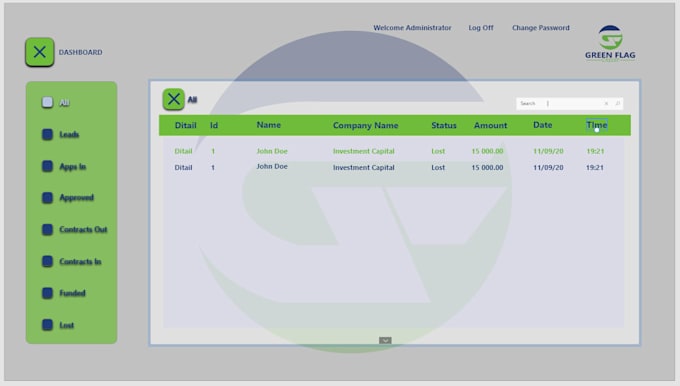Expand the list with the bottom chevron
Screen dimensions: 680x386
point(385,340)
